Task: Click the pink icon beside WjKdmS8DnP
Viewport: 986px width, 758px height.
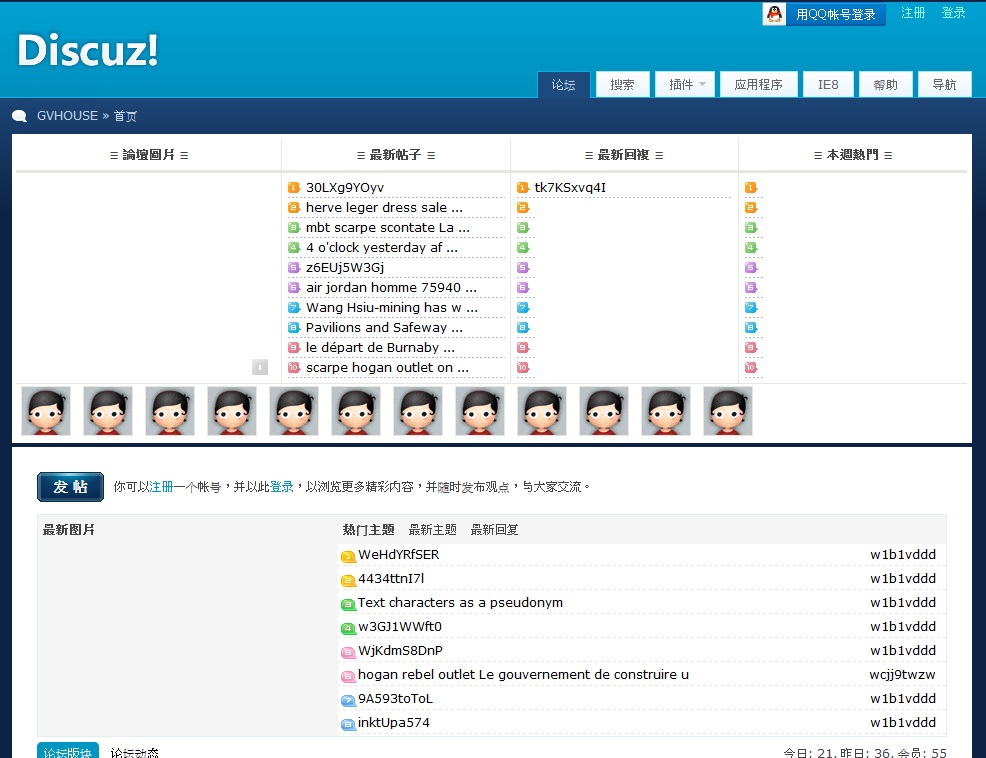Action: coord(348,652)
